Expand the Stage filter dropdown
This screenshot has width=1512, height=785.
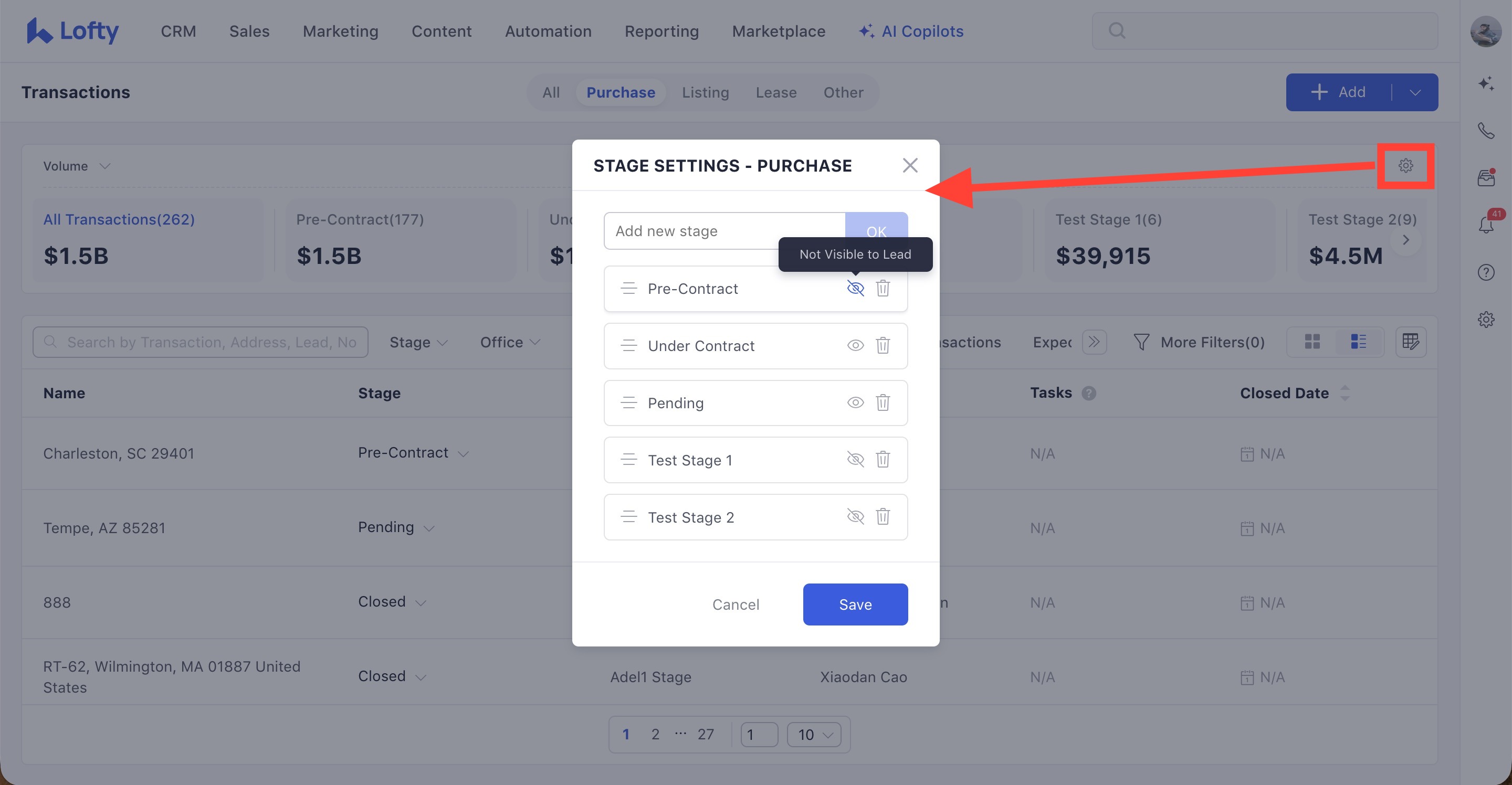[418, 342]
